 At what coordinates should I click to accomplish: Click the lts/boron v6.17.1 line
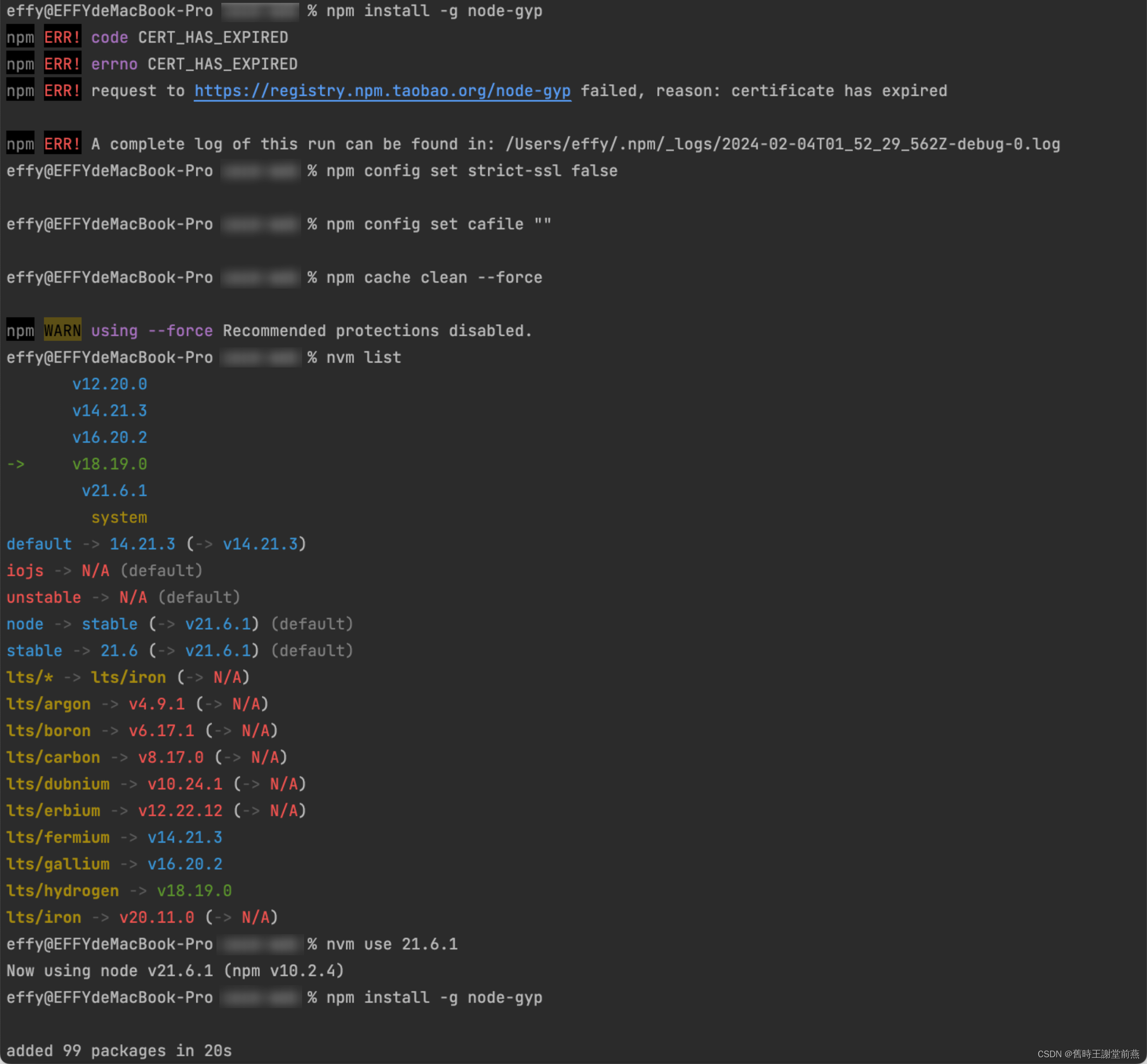pyautogui.click(x=142, y=731)
